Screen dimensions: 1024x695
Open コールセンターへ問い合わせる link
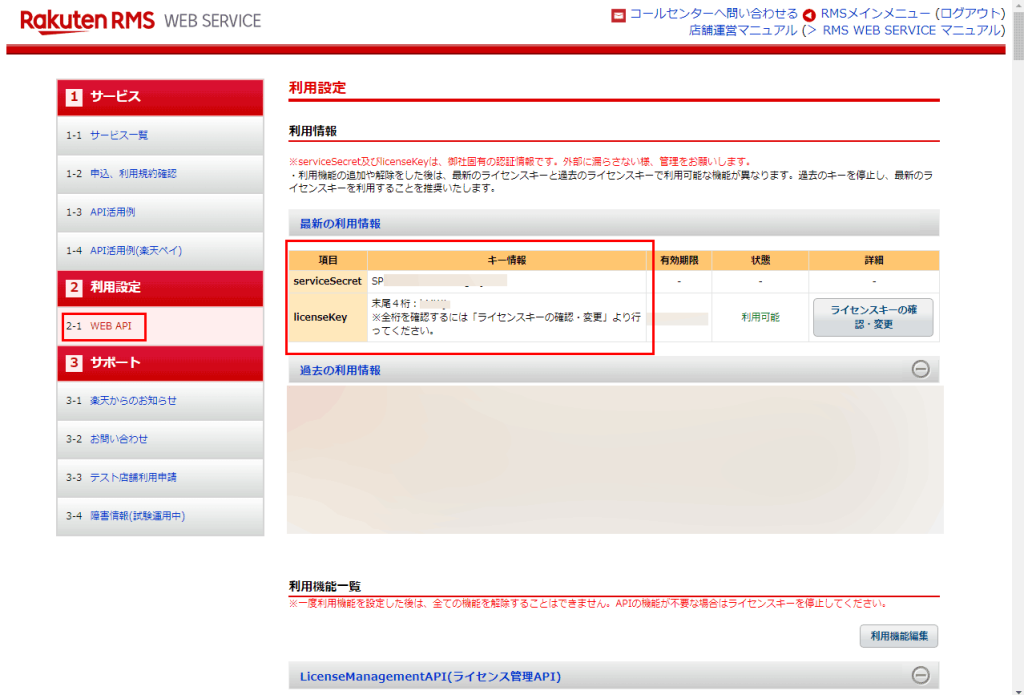(x=713, y=14)
